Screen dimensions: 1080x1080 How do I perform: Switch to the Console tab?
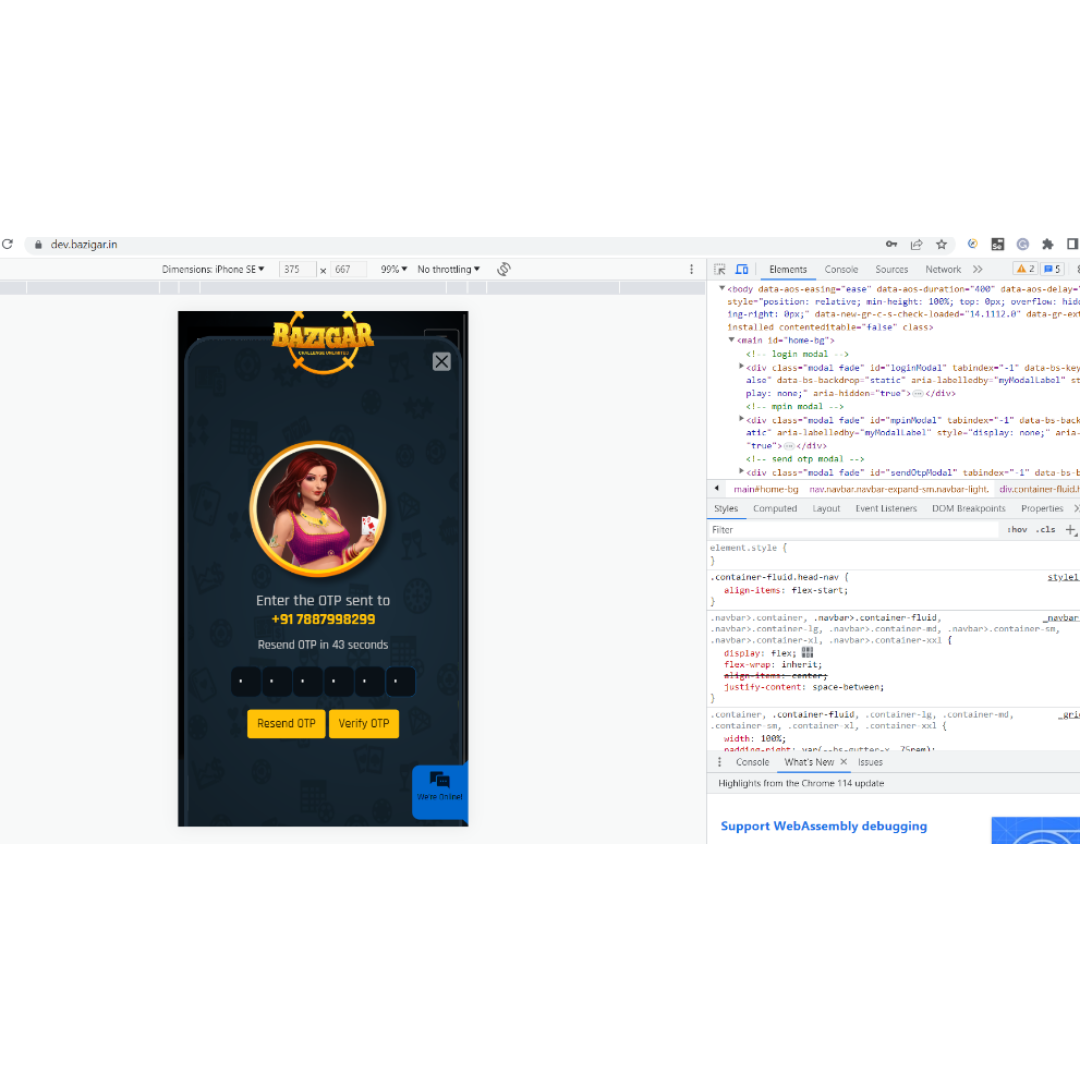coord(841,269)
